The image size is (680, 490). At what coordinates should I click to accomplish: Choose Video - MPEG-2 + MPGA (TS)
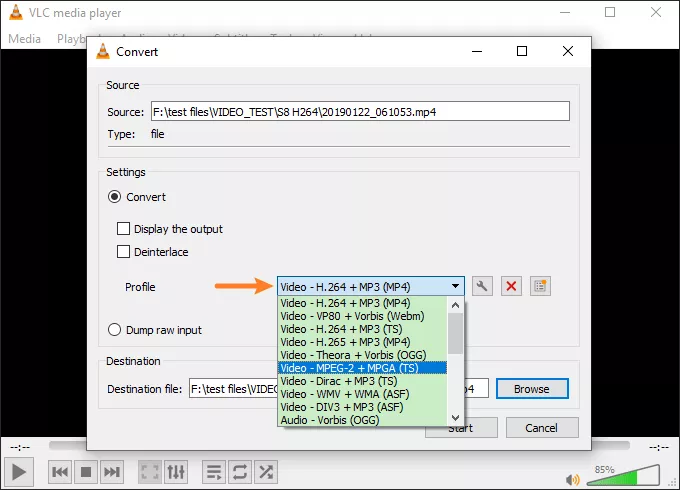(362, 368)
